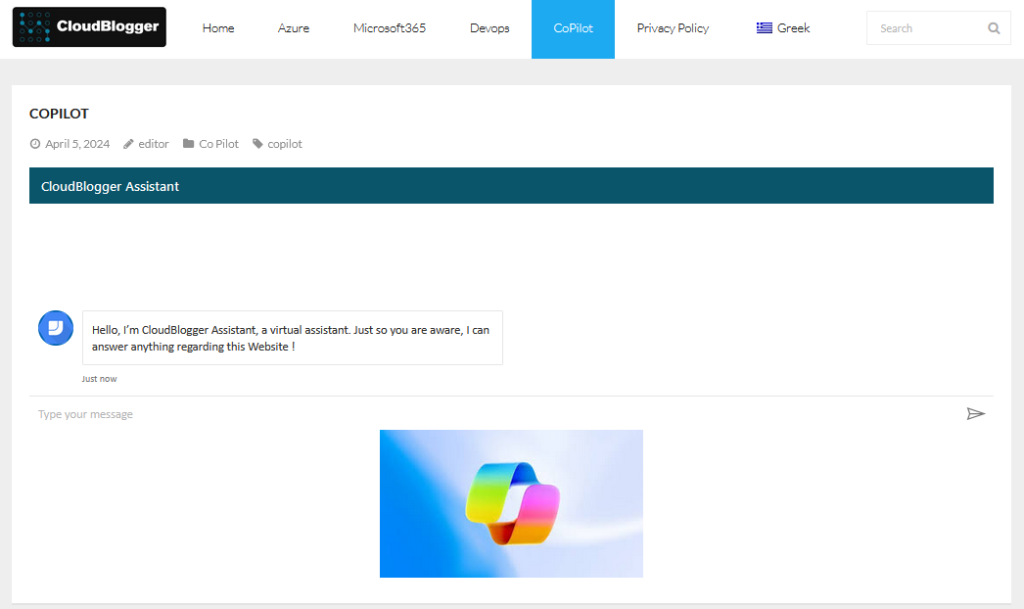Send message with paper plane icon
This screenshot has height=609, width=1024.
[x=975, y=414]
